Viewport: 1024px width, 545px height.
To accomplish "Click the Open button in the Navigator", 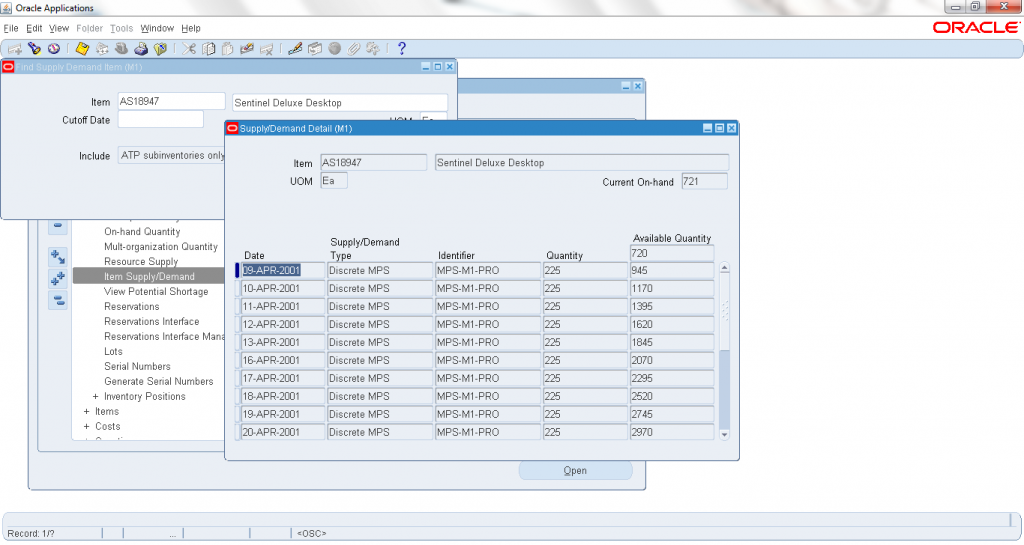I will tap(575, 471).
